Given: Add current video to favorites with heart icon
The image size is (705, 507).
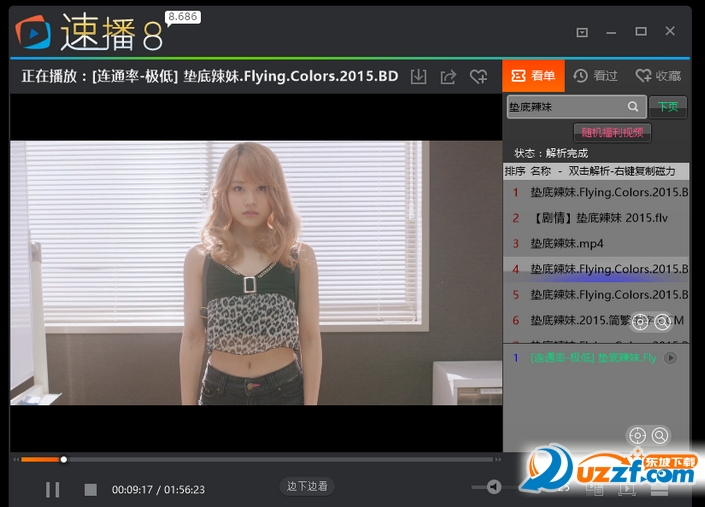Looking at the screenshot, I should (478, 76).
